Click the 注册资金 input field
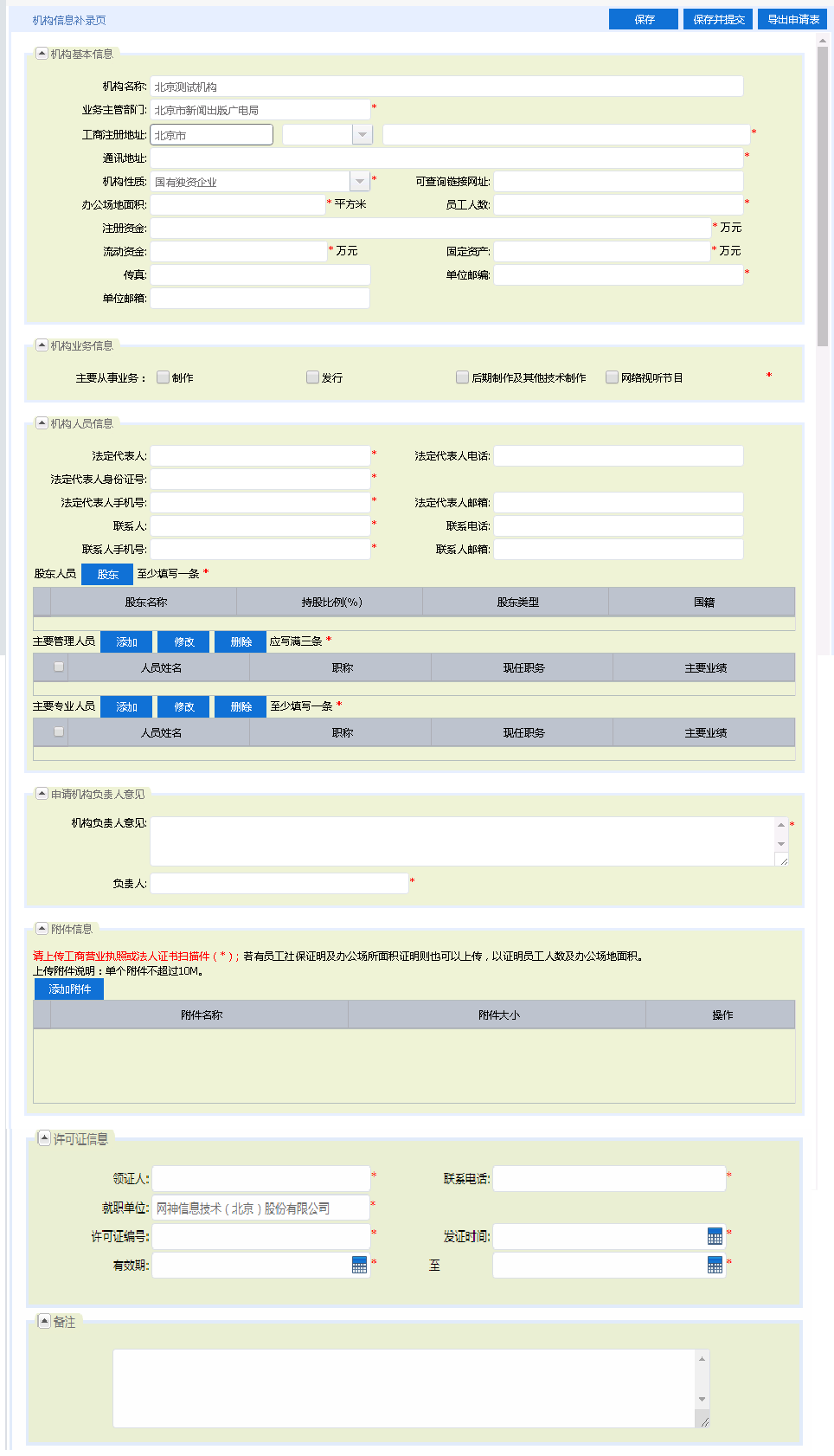The width and height of the screenshot is (834, 1456). pos(431,228)
